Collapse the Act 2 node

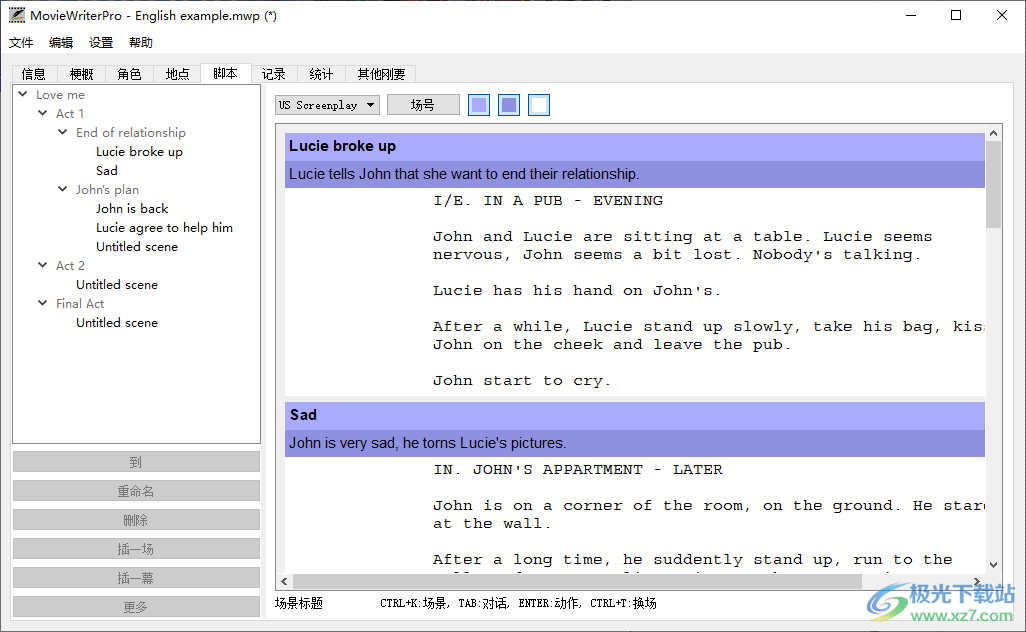pyautogui.click(x=43, y=265)
